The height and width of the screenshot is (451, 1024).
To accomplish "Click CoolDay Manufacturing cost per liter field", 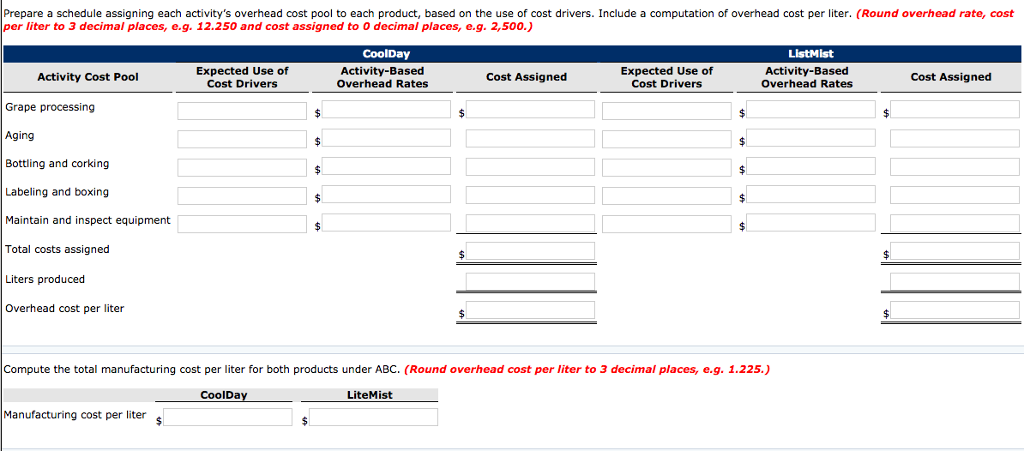I will pos(228,417).
